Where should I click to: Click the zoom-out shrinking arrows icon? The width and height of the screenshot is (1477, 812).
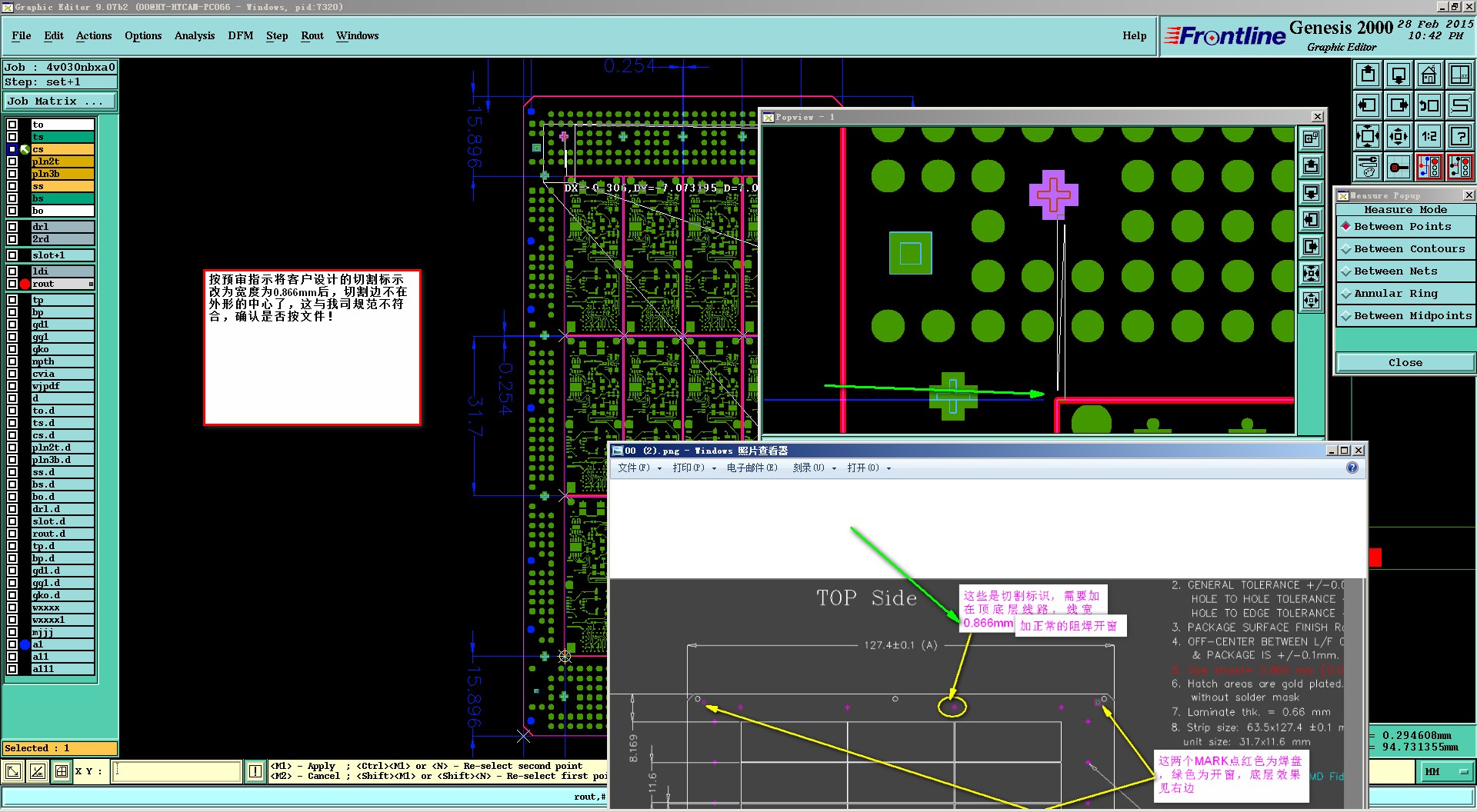1399,136
